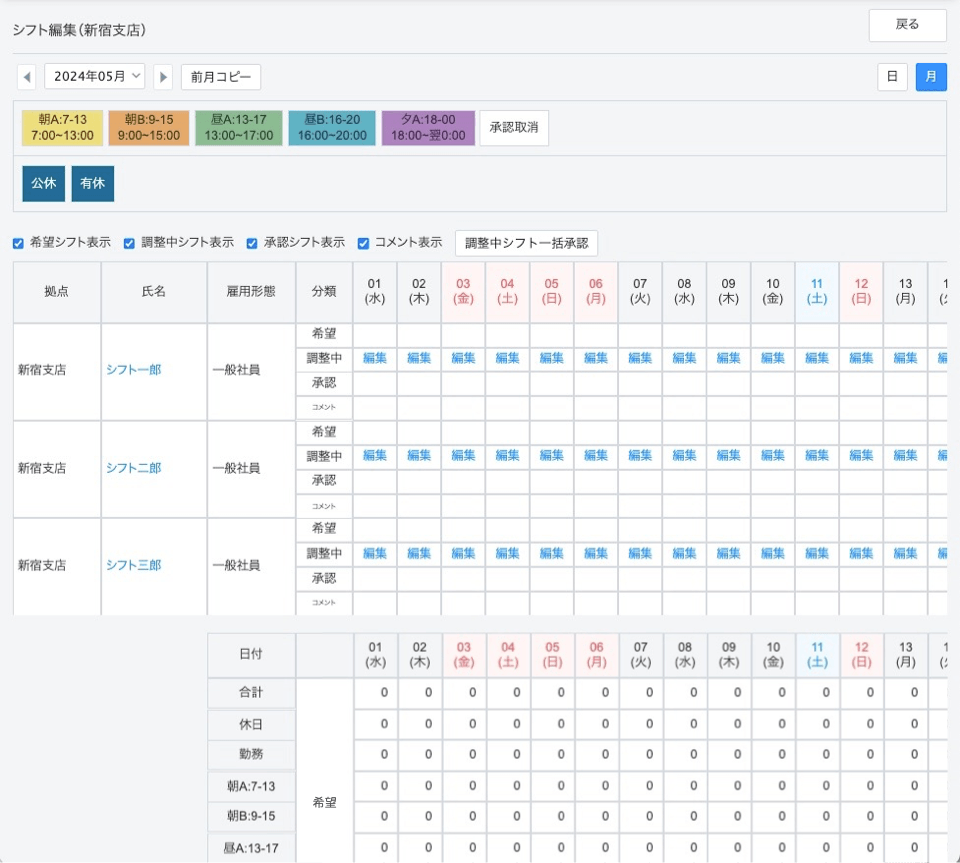Image resolution: width=960 pixels, height=863 pixels.
Task: Select the 朝B:9-15 orange shift swatch
Action: click(148, 128)
